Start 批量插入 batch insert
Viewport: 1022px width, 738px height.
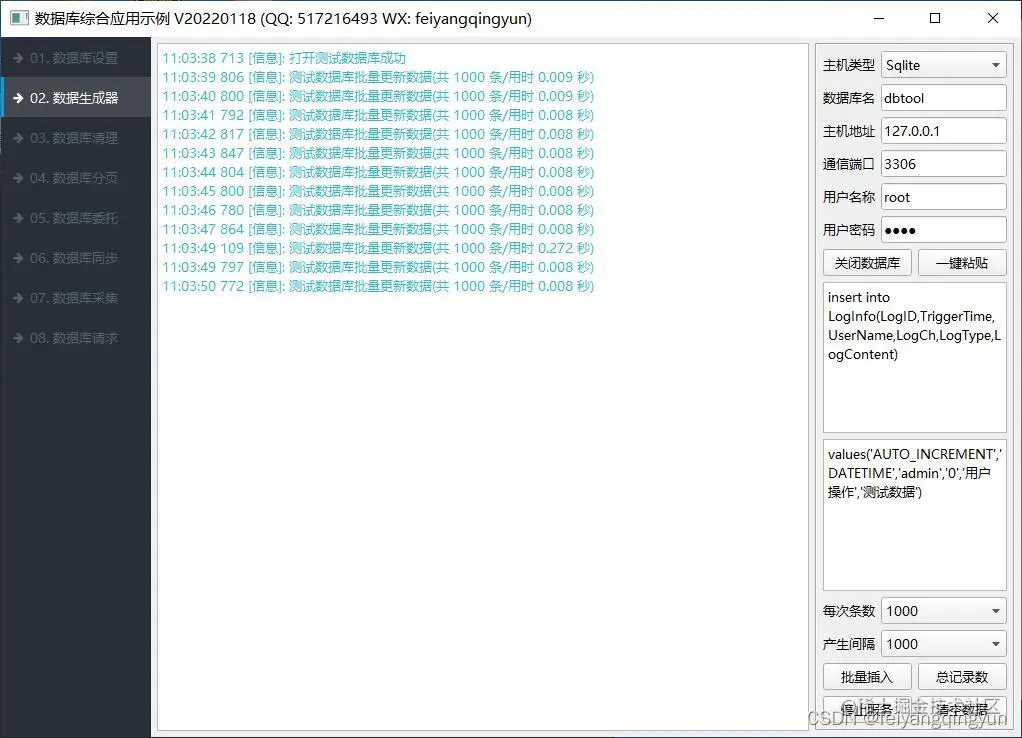pos(867,677)
